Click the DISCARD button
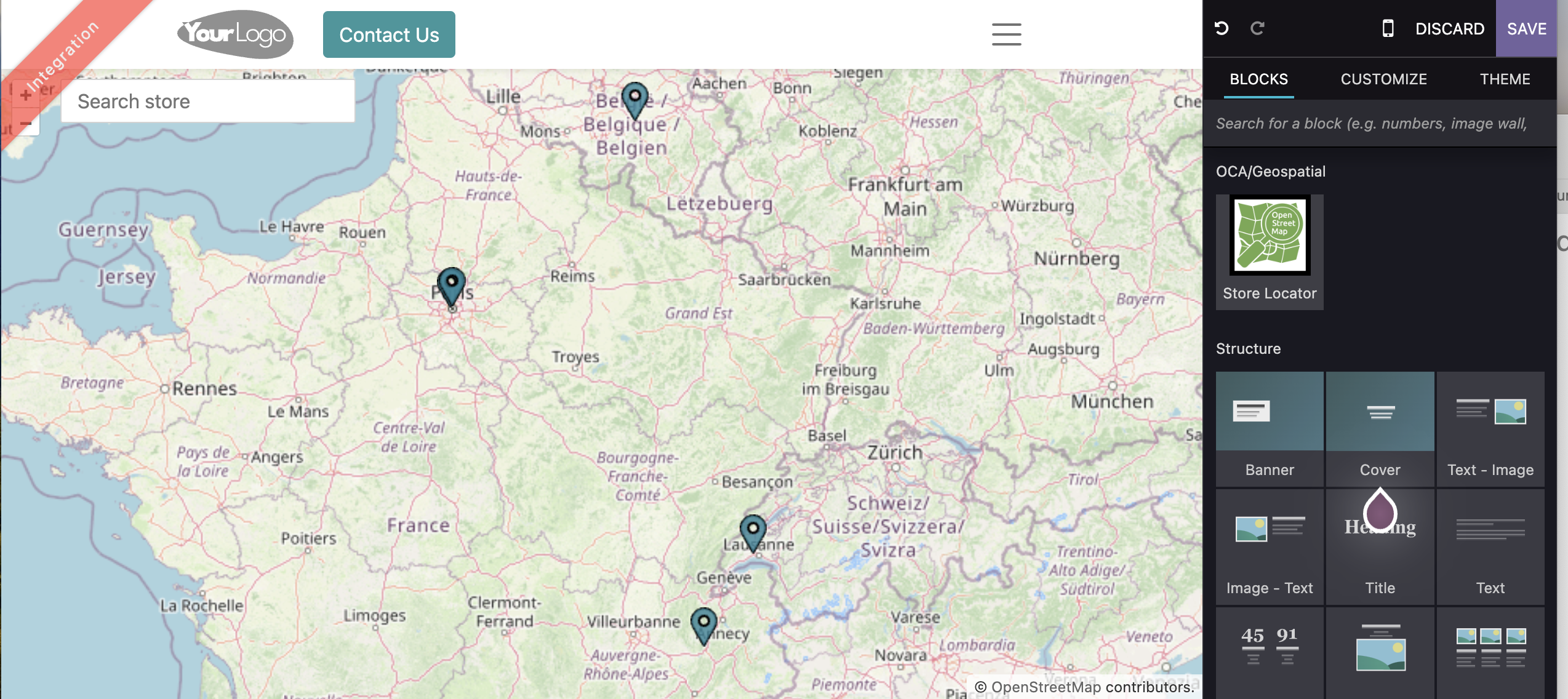 coord(1449,28)
